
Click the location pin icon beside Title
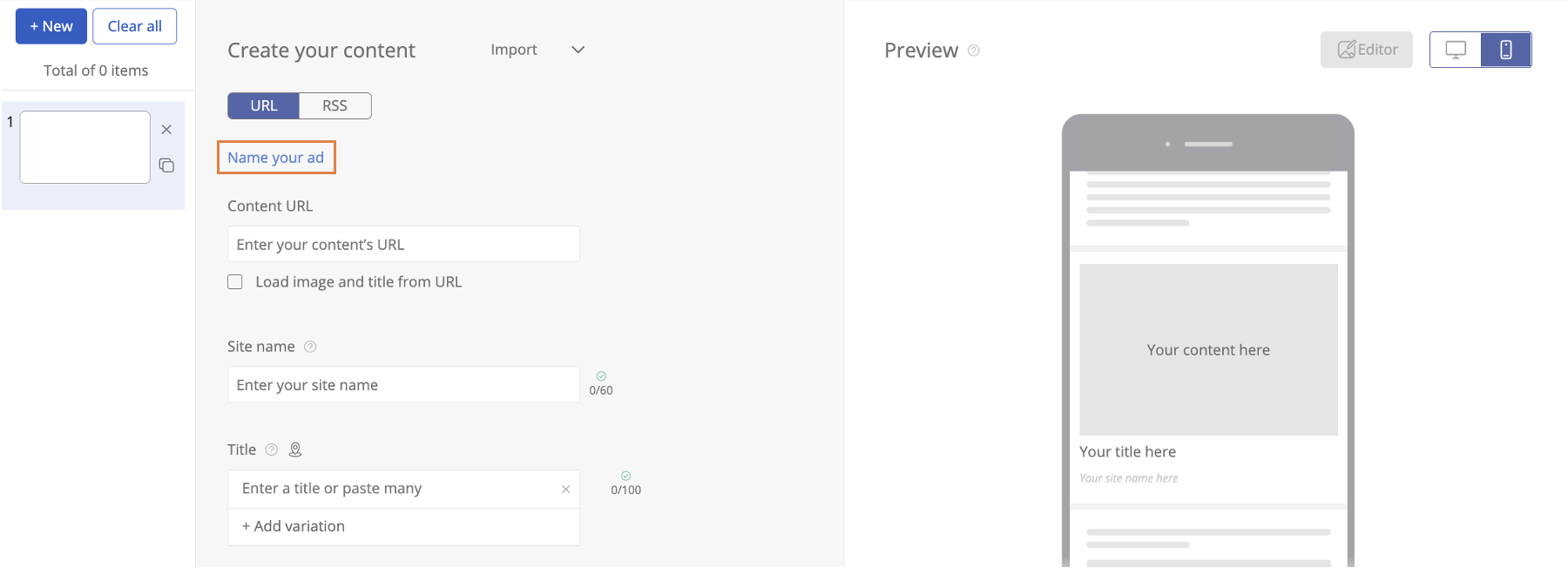click(295, 450)
